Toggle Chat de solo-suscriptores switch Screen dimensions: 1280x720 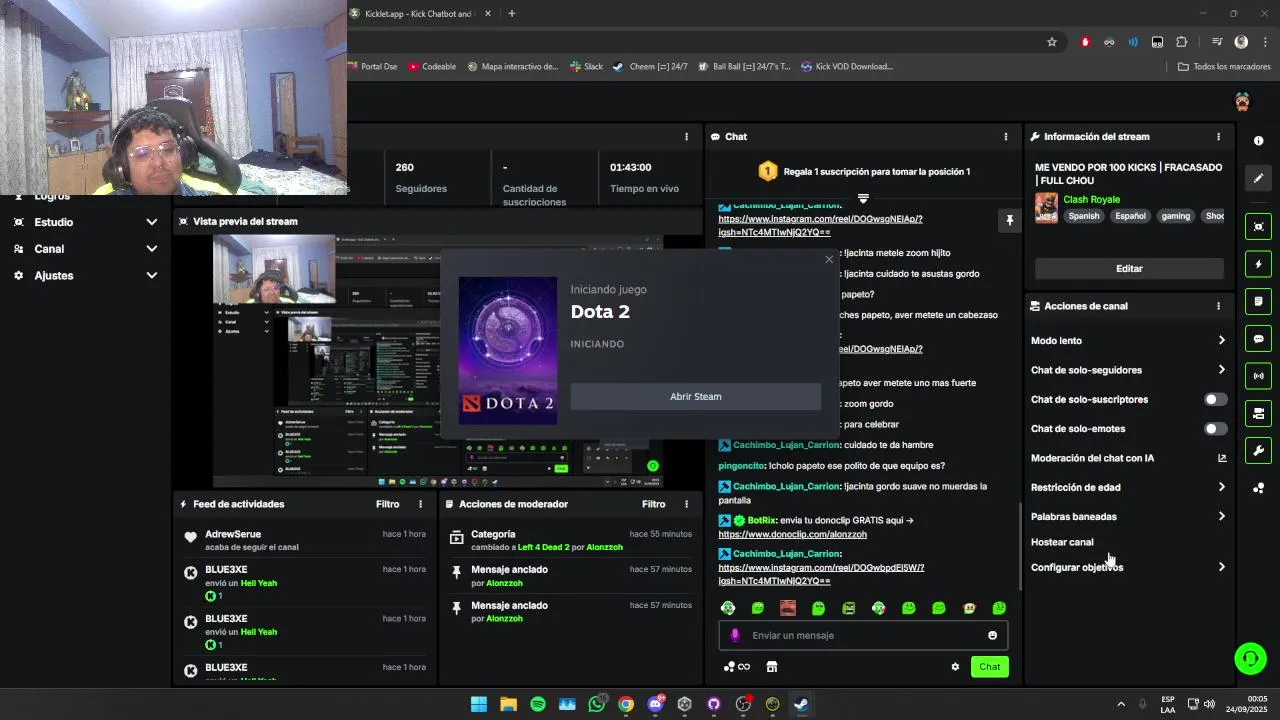[x=1215, y=399]
